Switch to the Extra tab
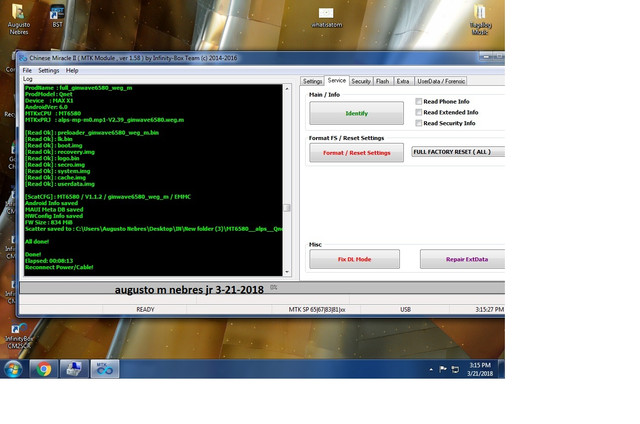The image size is (640, 424). coord(403,81)
